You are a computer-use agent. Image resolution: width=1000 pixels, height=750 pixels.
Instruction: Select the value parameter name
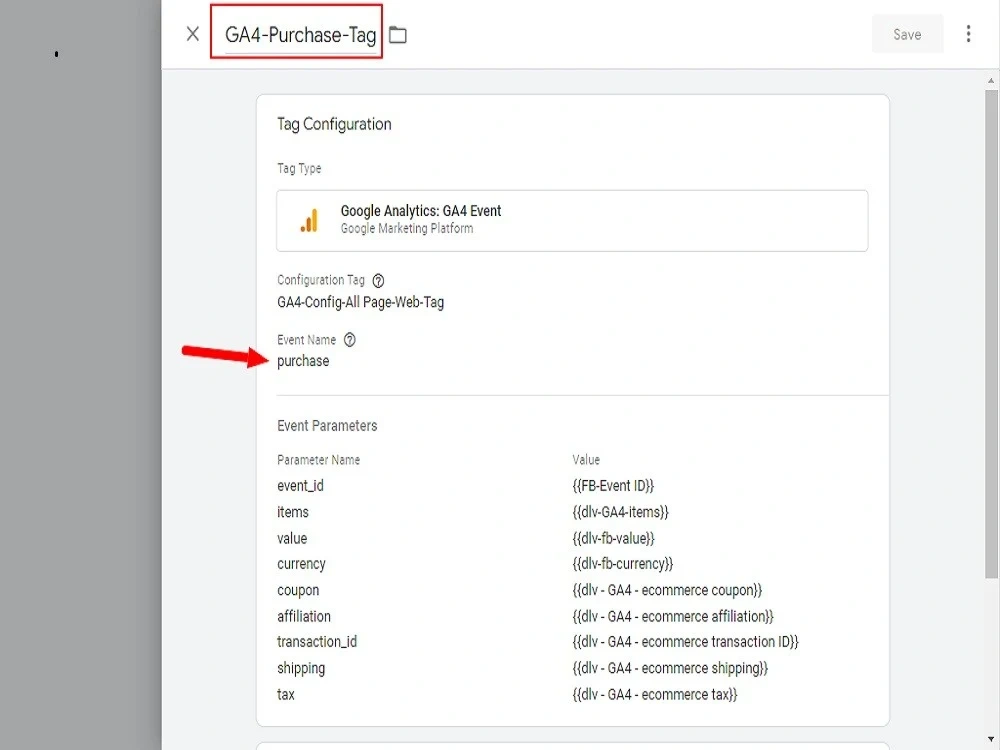[292, 538]
